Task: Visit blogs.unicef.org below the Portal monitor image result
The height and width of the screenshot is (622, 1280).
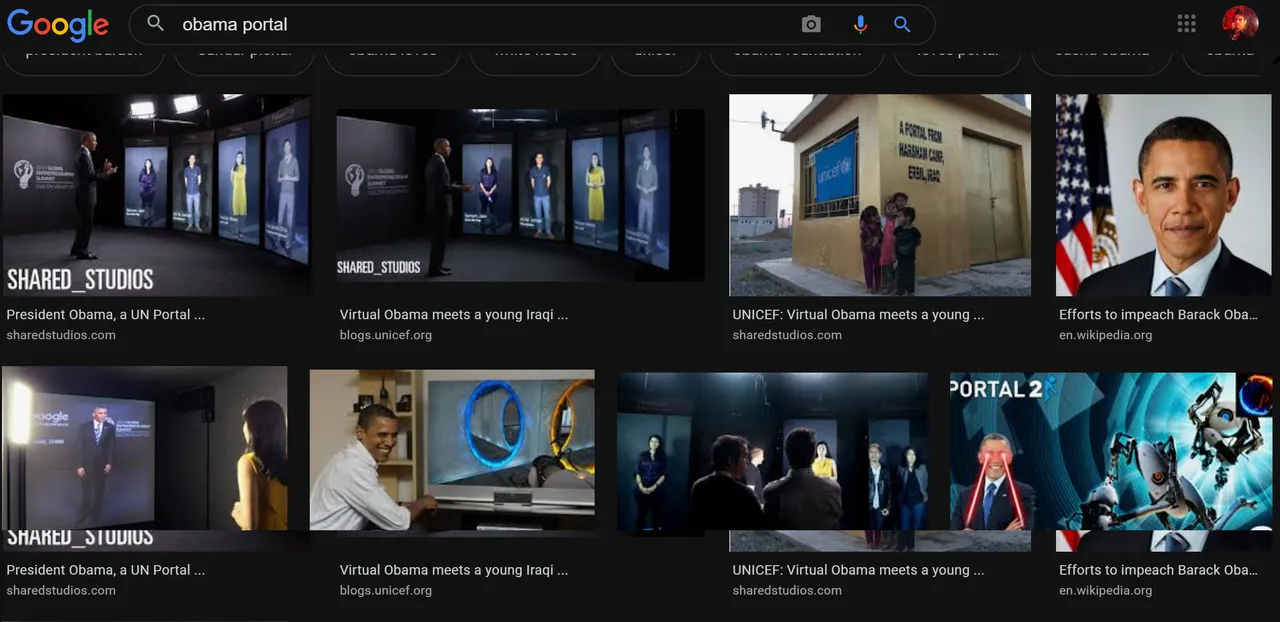Action: (x=386, y=591)
